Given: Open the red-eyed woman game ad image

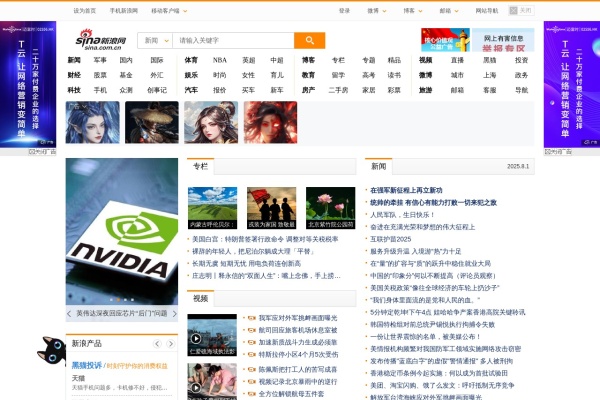Looking at the screenshot, I should click(x=271, y=122).
